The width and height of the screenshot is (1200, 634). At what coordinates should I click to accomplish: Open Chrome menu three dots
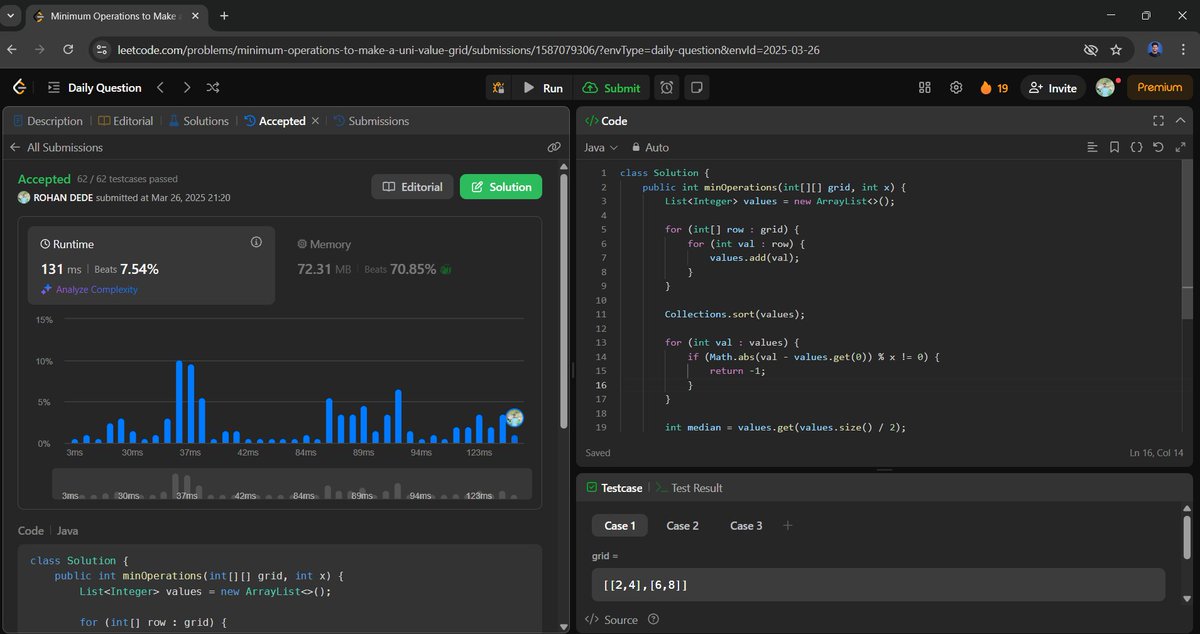pyautogui.click(x=1183, y=49)
